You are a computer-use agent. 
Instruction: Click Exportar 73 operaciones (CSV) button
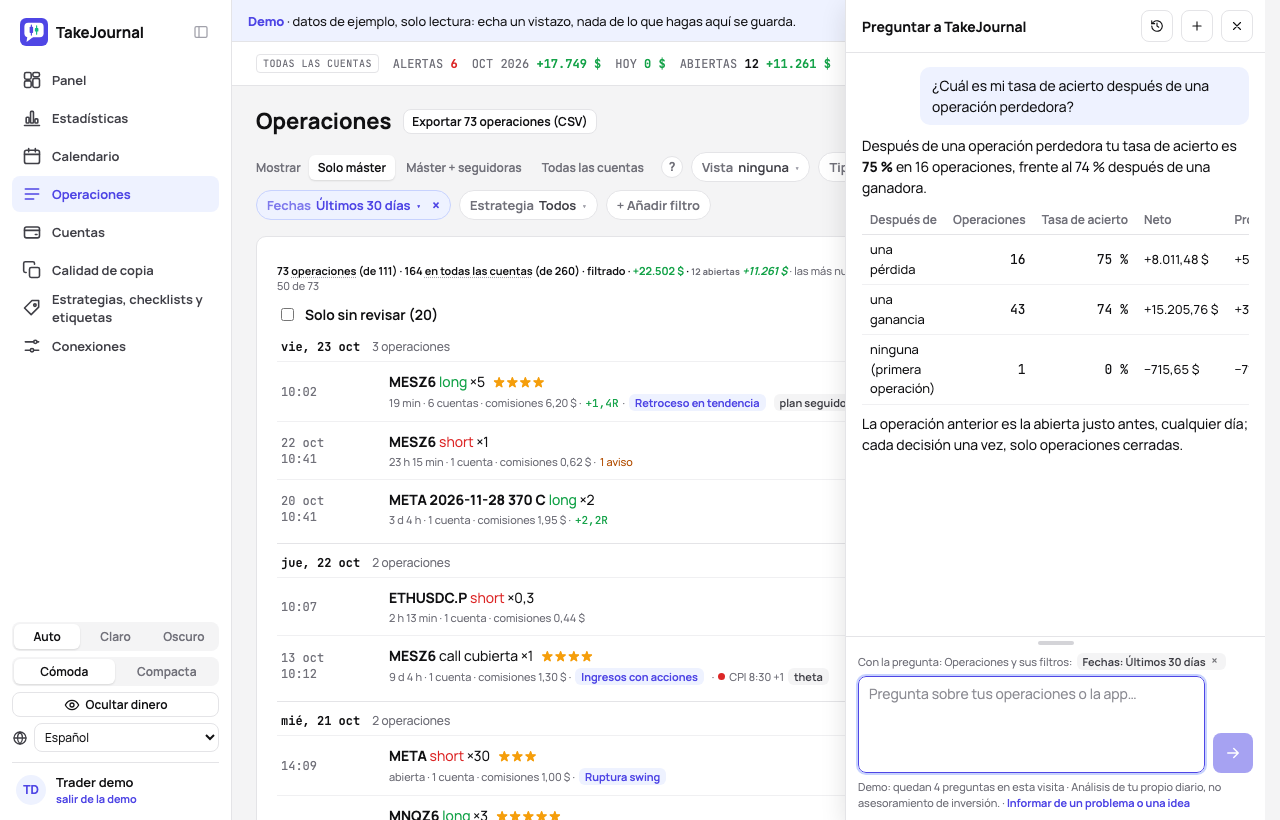(x=500, y=121)
